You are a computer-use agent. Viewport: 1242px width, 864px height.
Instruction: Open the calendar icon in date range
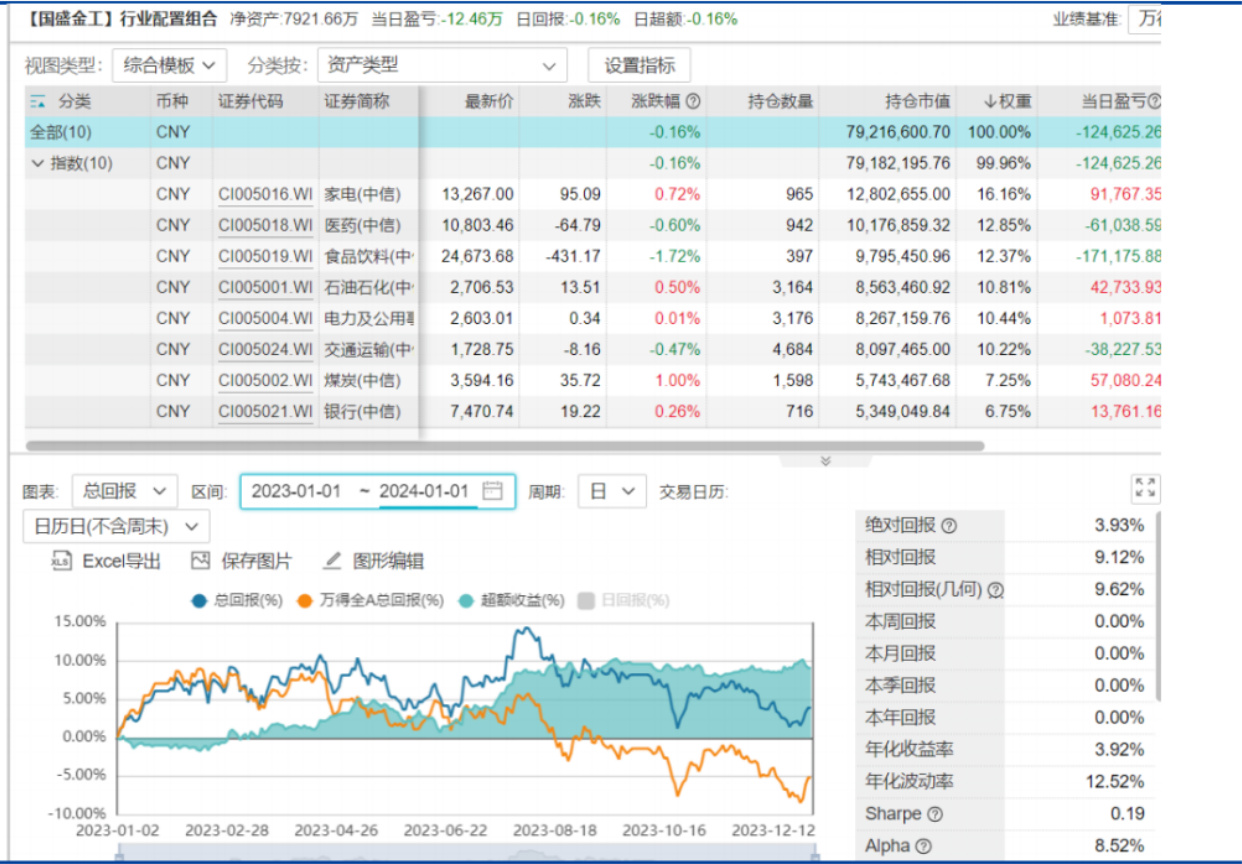[492, 491]
